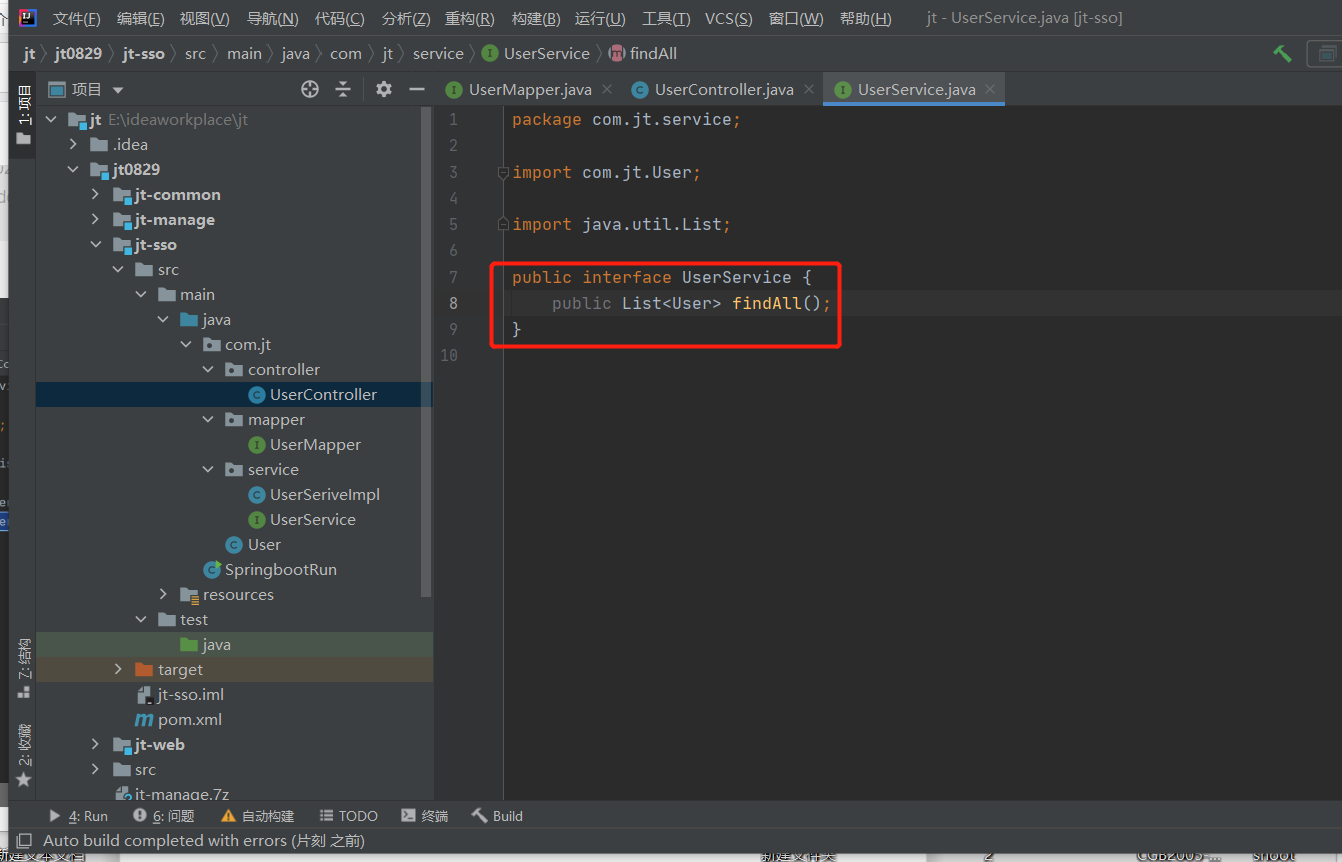Place cursor on findAll() method line
Image resolution: width=1342 pixels, height=862 pixels.
coord(690,303)
